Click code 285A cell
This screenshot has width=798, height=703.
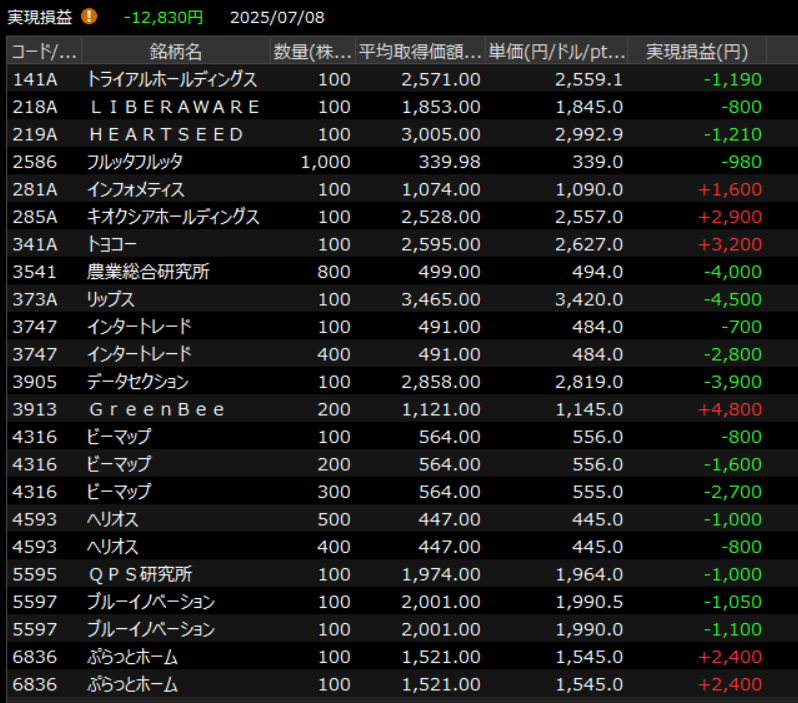click(x=35, y=216)
